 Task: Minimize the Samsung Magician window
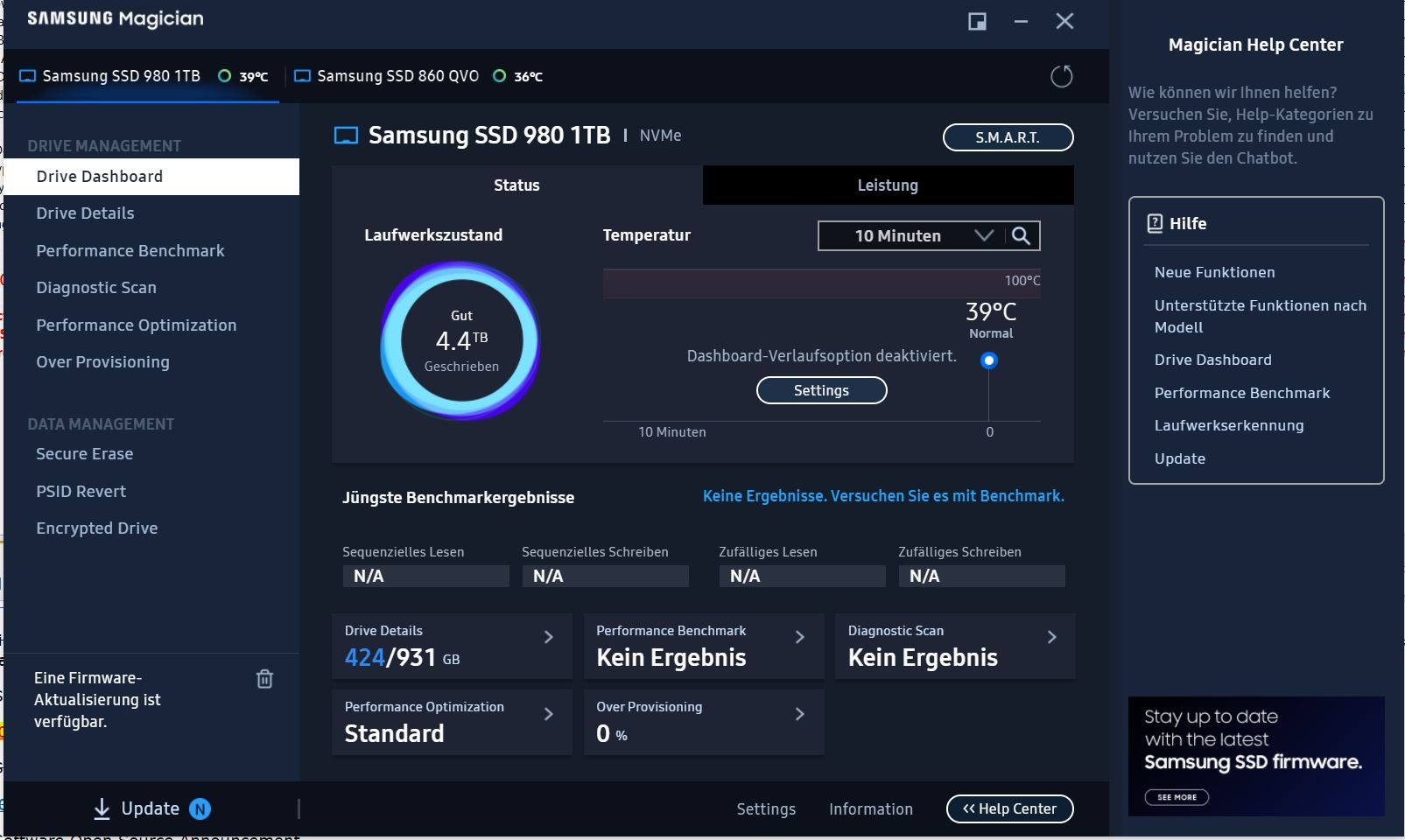click(1021, 22)
